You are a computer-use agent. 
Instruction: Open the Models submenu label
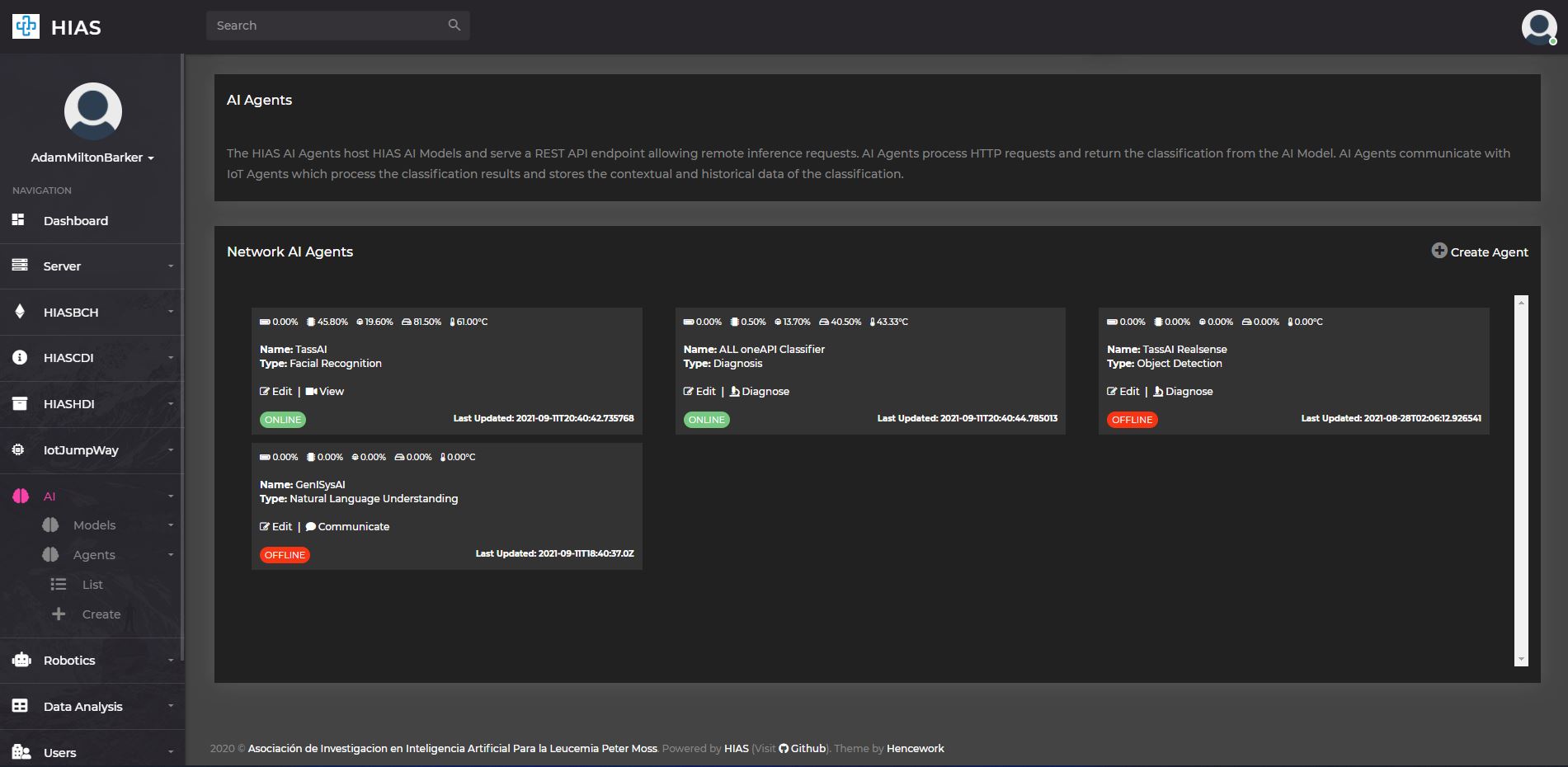[x=94, y=525]
